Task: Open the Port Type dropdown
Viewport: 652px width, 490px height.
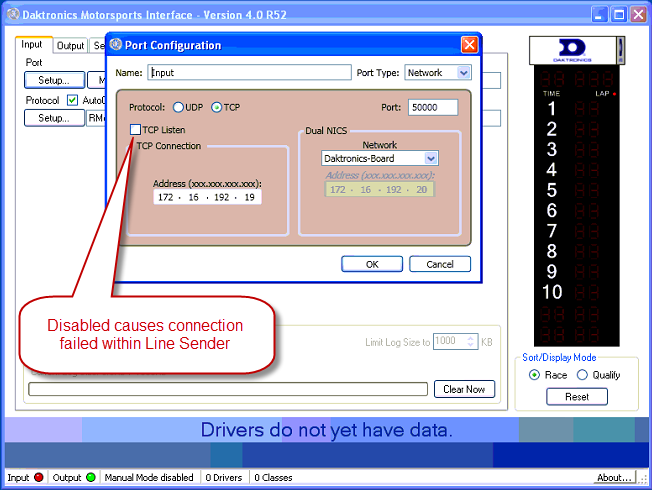Action: click(x=463, y=72)
